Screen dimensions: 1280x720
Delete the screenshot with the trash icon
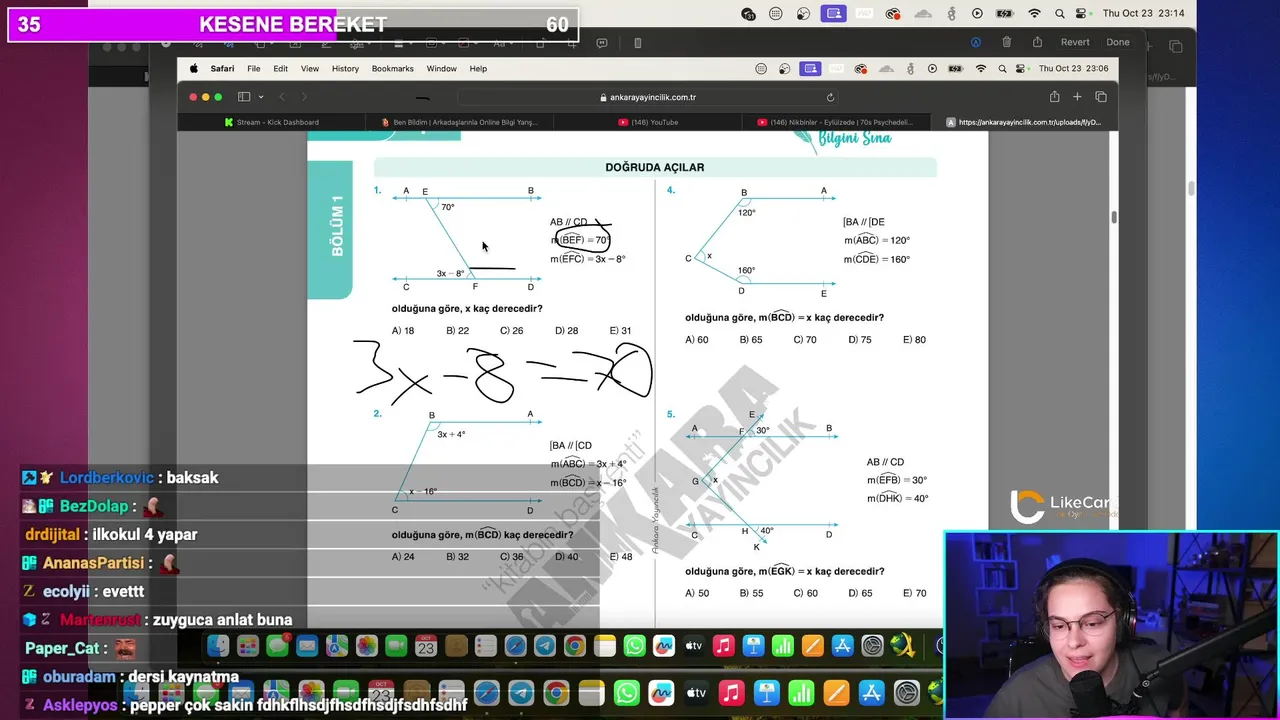pos(1007,42)
